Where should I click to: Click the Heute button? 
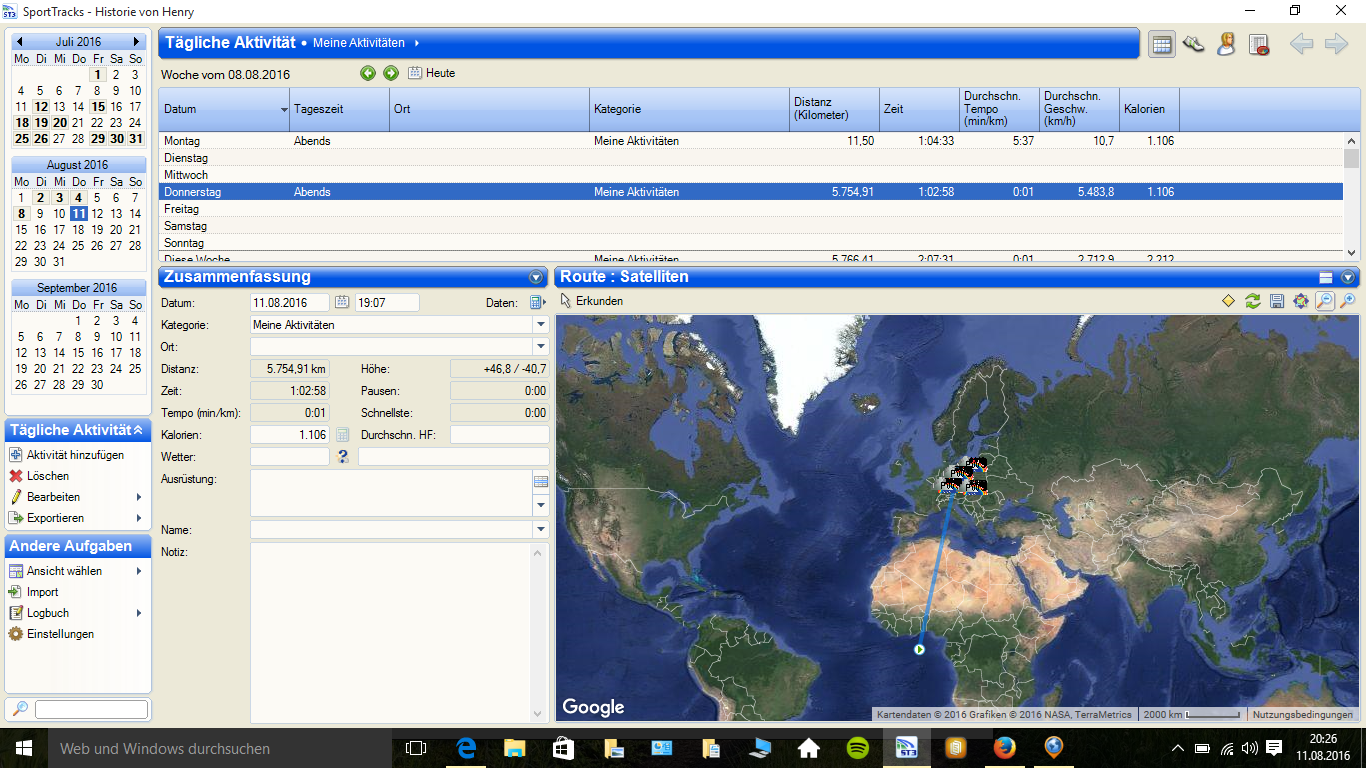tap(432, 73)
